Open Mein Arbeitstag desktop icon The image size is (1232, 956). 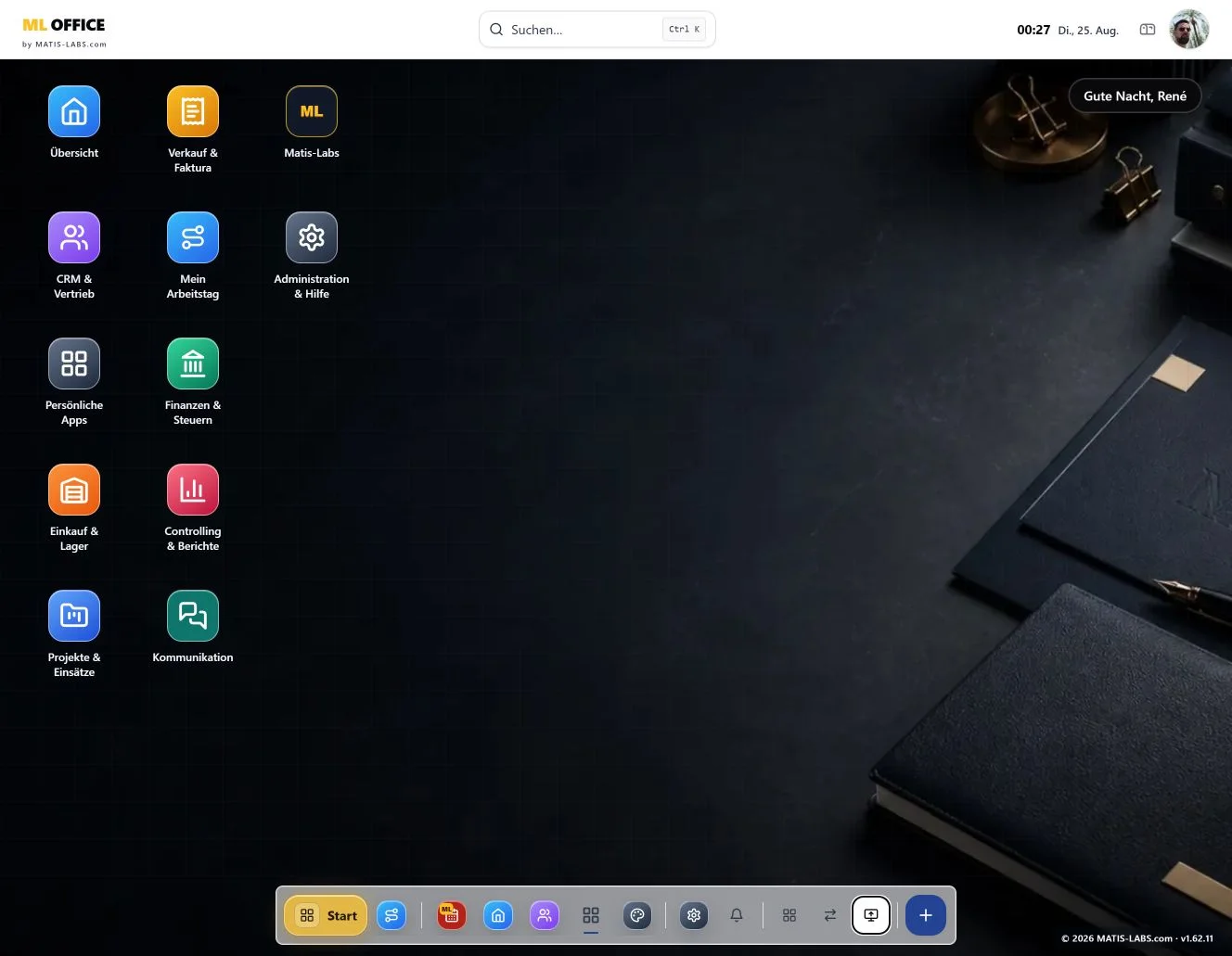click(193, 237)
